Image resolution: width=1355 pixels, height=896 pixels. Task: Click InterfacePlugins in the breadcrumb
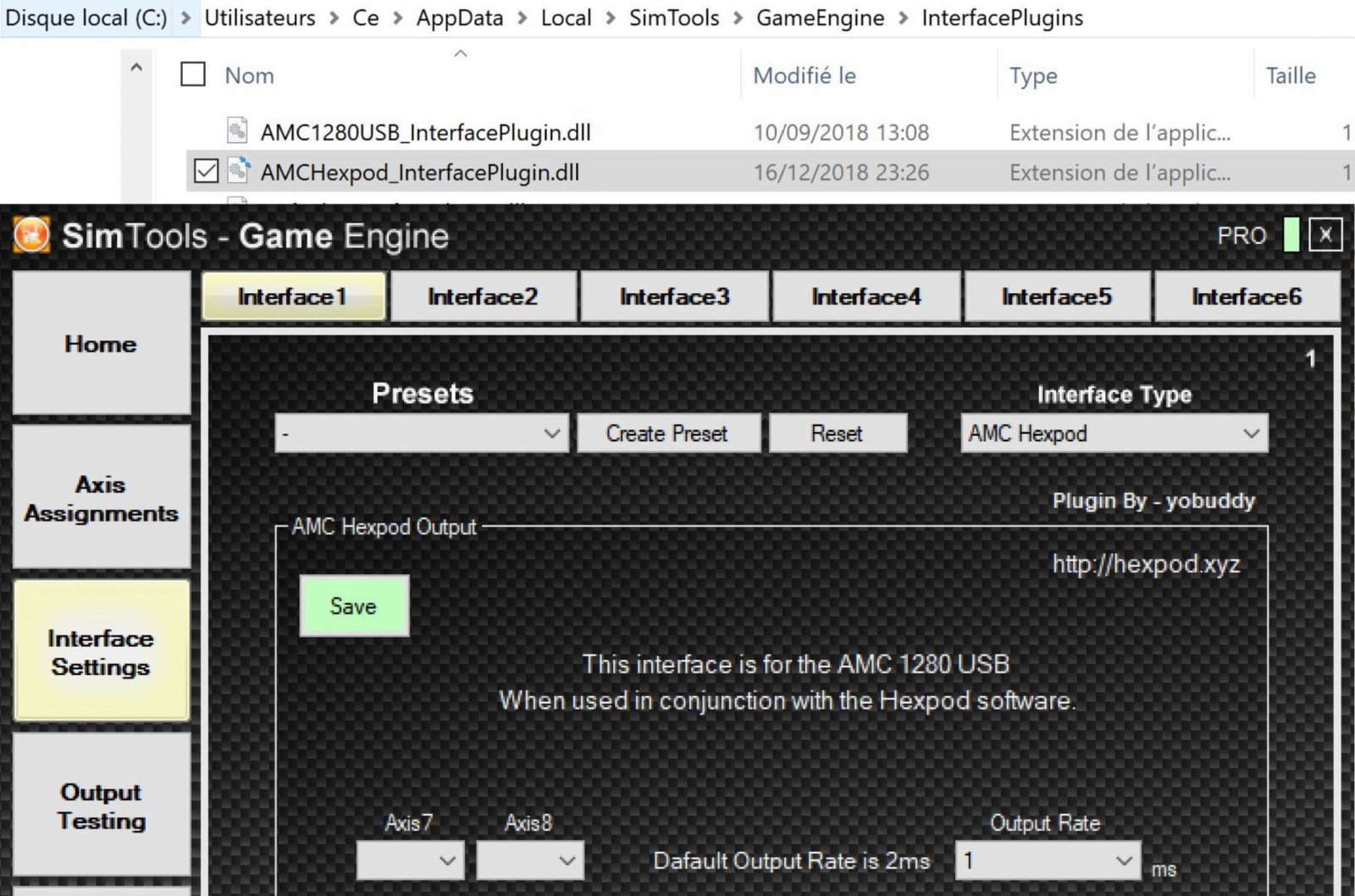coord(1003,18)
